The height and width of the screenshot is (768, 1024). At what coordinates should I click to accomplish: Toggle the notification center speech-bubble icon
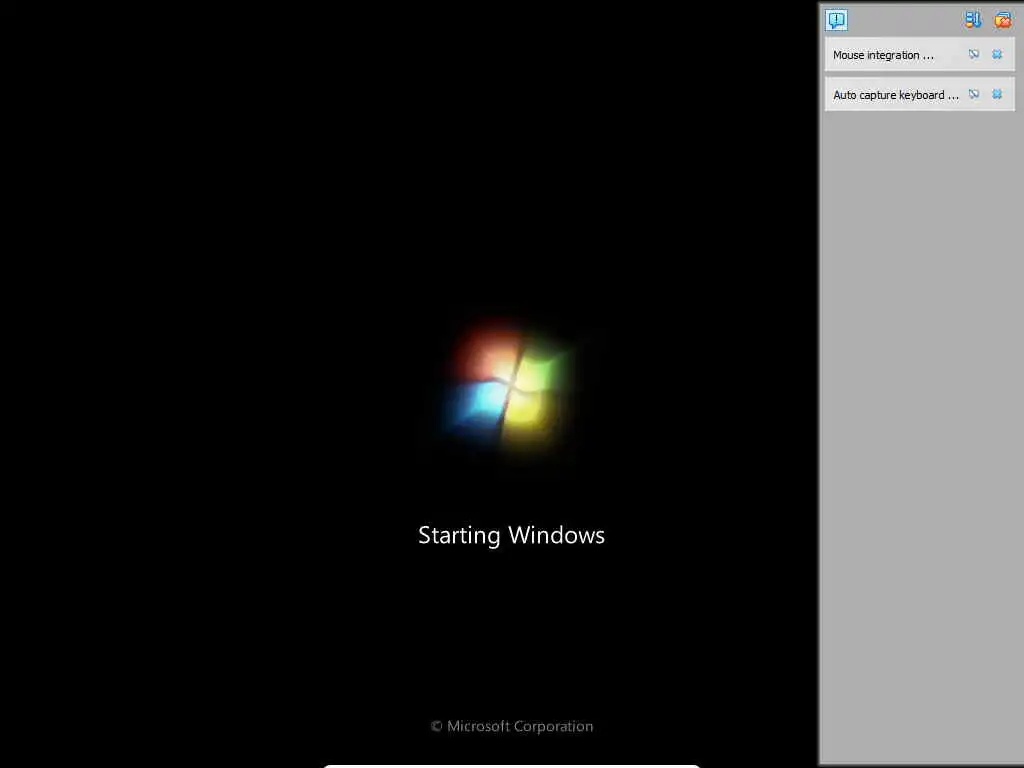[x=836, y=20]
